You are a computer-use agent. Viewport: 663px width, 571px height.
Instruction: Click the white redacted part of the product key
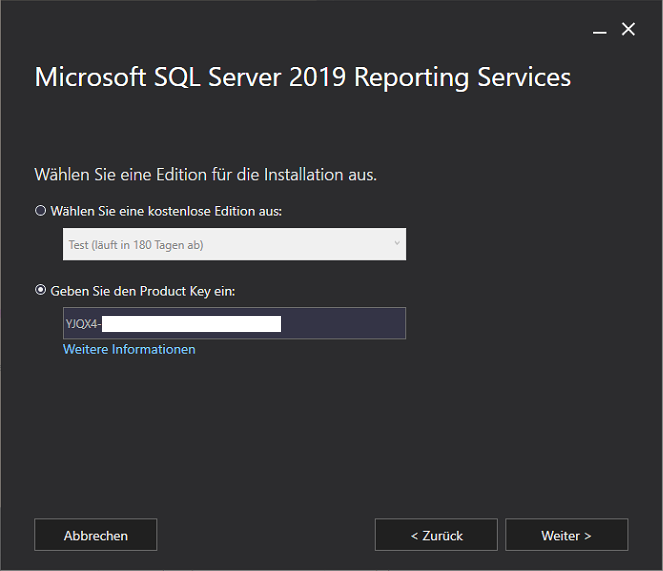190,323
